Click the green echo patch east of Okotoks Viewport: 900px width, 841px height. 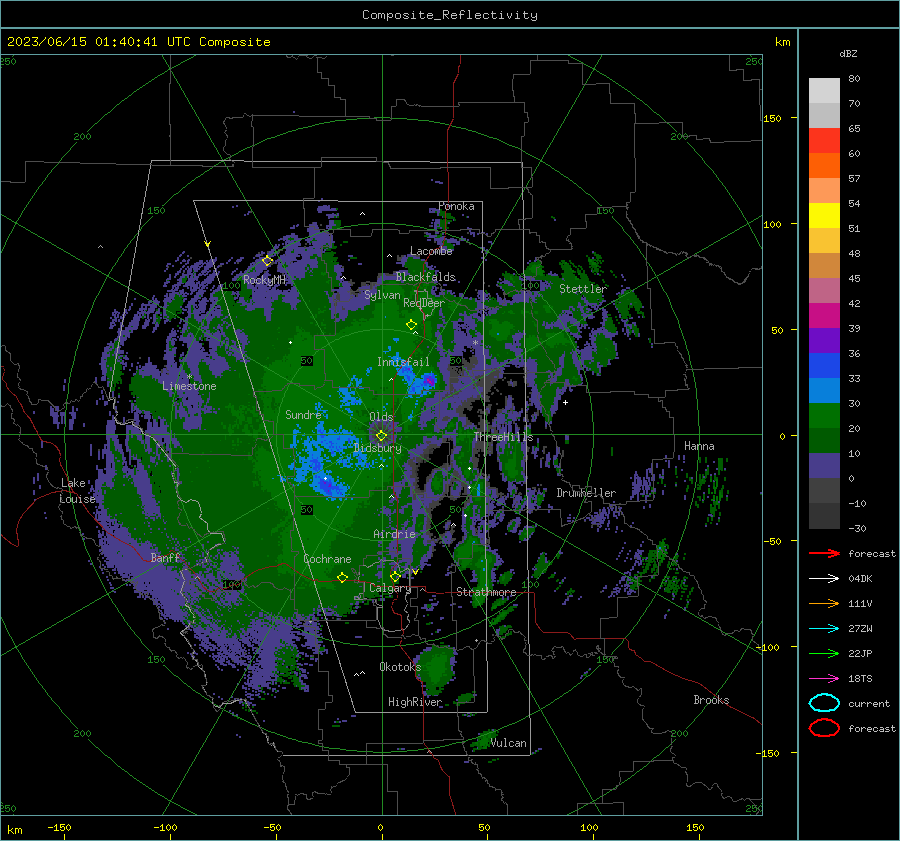pos(436,669)
